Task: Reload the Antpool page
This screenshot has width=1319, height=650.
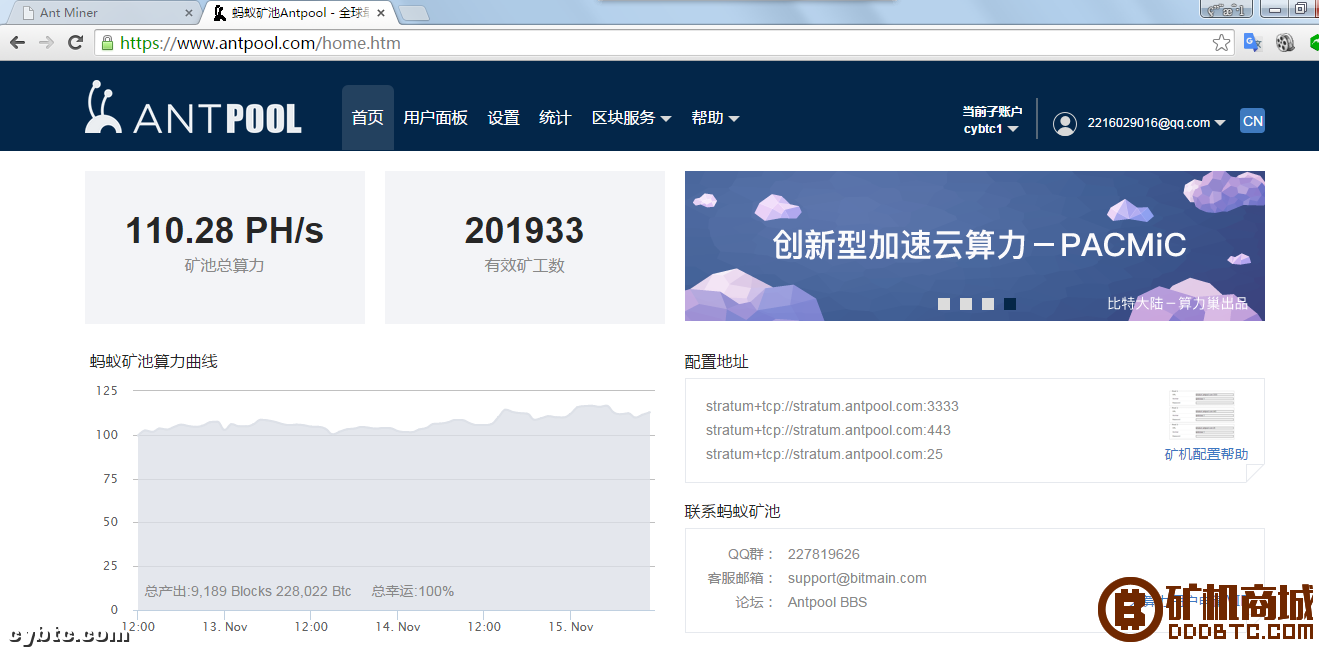Action: click(x=75, y=43)
